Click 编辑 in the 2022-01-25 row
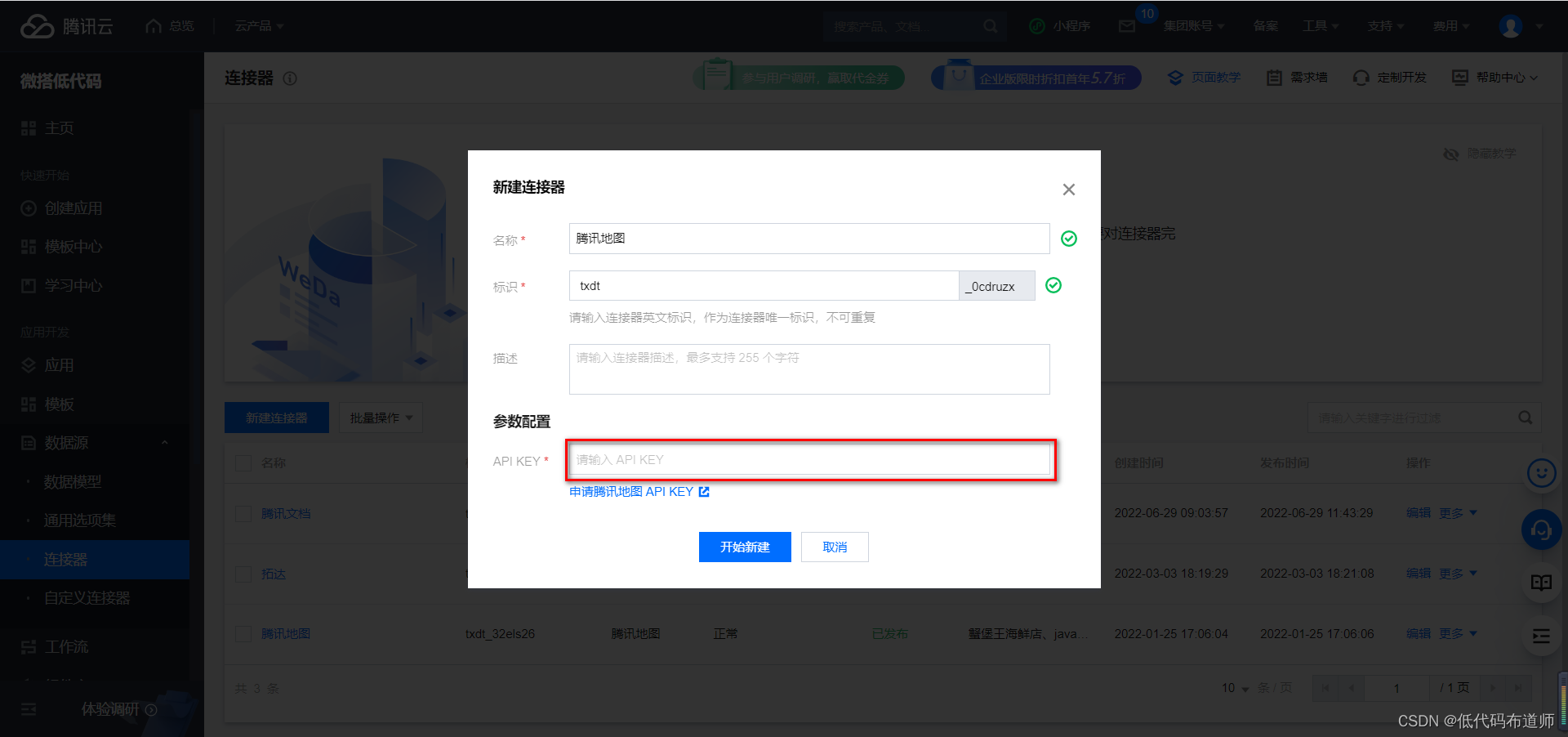The height and width of the screenshot is (737, 1568). (x=1419, y=633)
